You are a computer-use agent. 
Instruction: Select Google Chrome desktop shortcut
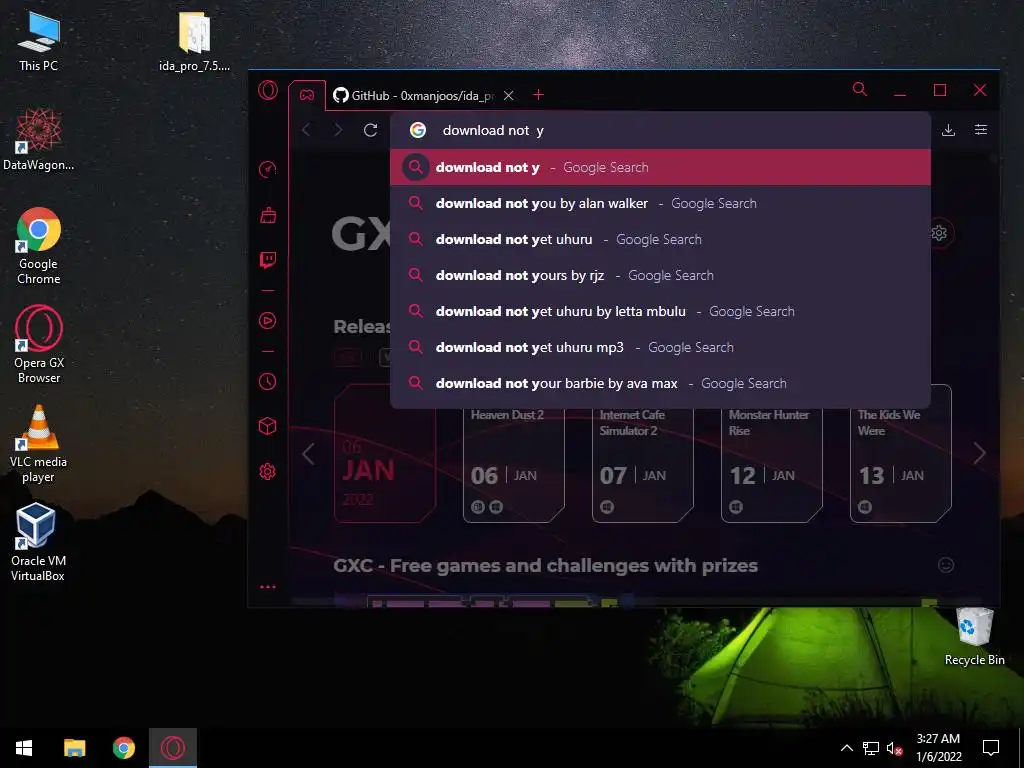click(x=39, y=246)
